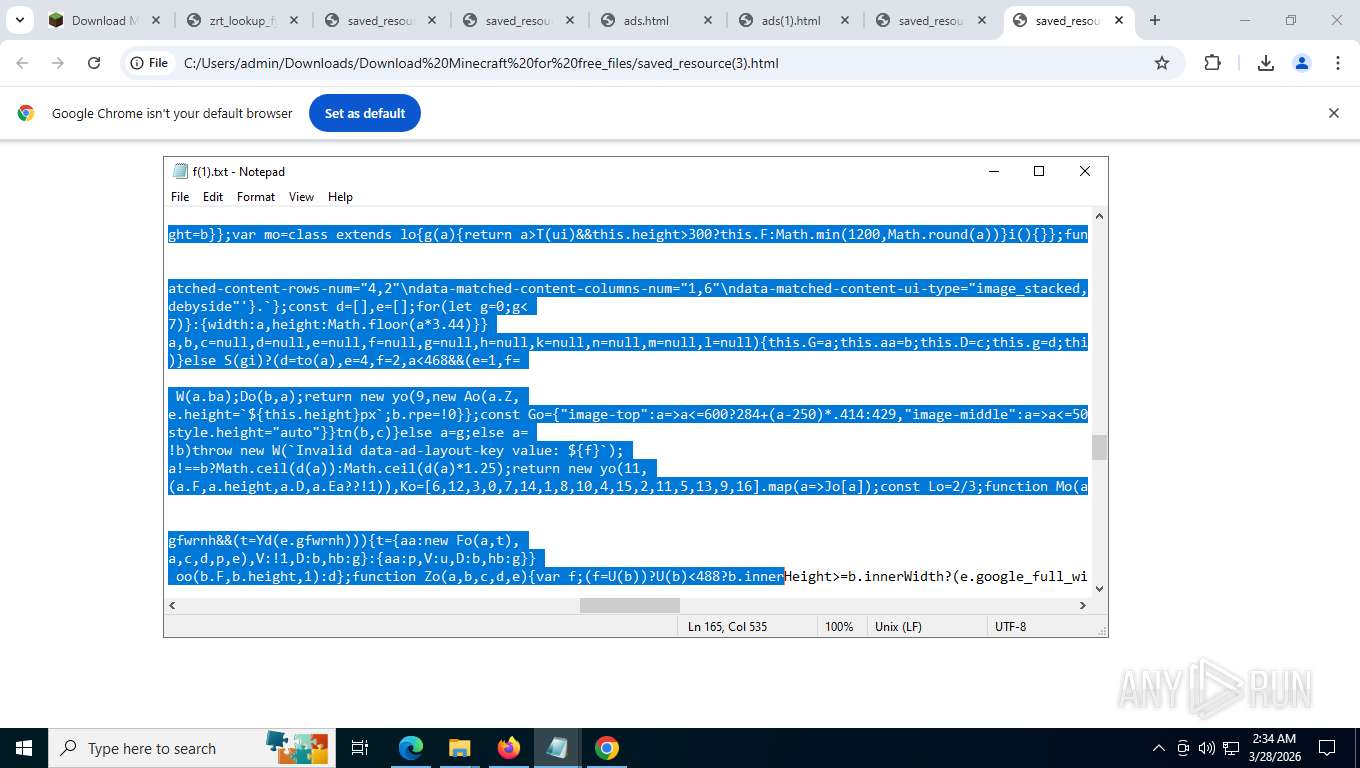The image size is (1360, 768).
Task: Open the Windows Start menu
Action: point(24,748)
